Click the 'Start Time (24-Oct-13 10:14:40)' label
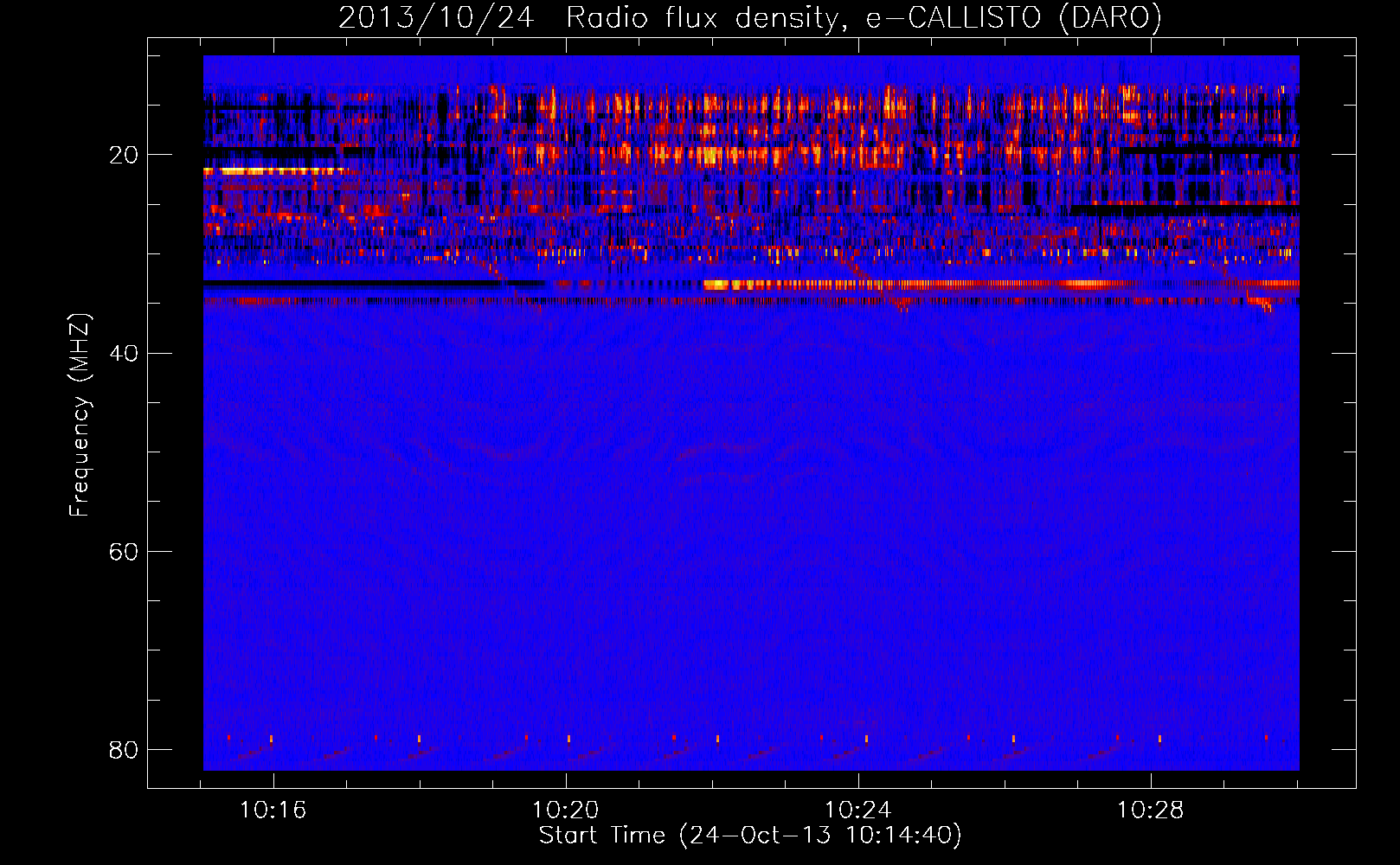The image size is (1400, 865). click(x=750, y=836)
